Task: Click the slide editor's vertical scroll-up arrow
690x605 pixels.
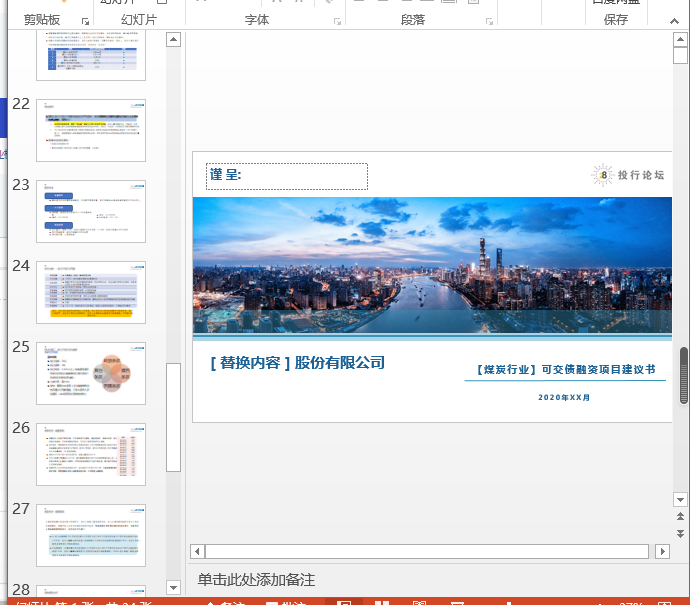Action: (679, 40)
